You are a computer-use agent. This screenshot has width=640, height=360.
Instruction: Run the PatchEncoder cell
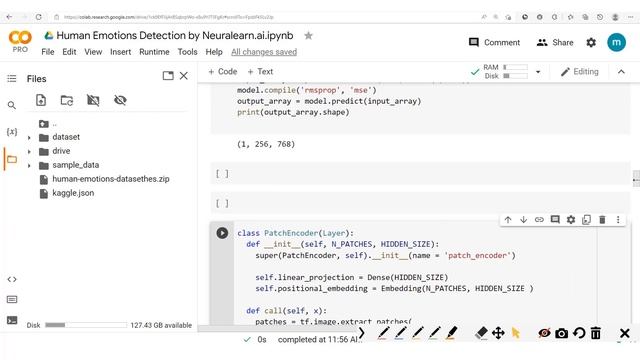tap(222, 233)
